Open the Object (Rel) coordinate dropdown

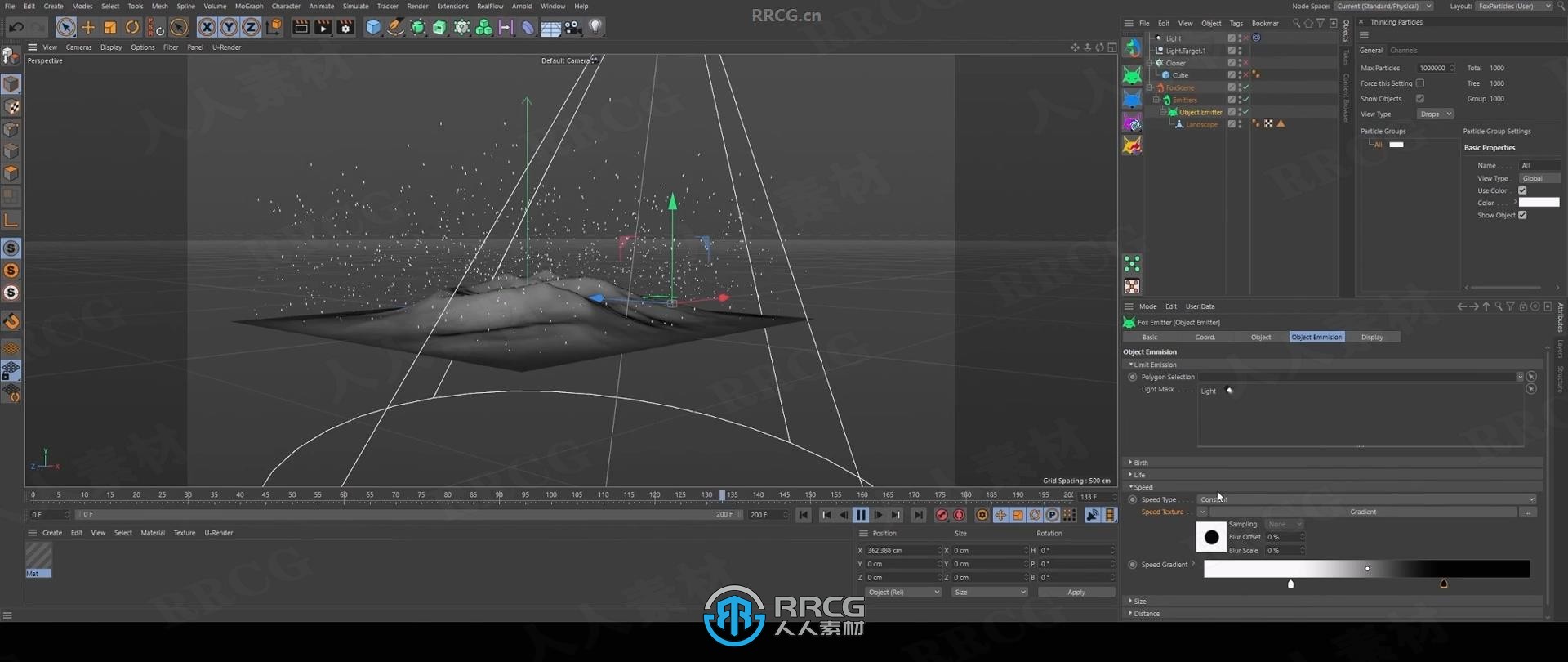[x=903, y=592]
